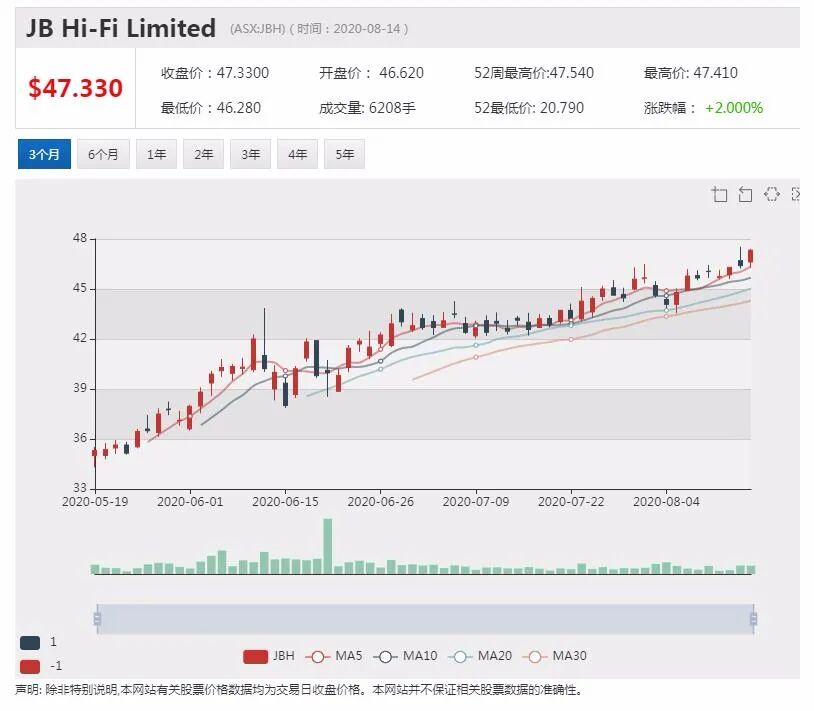Image resolution: width=814 pixels, height=711 pixels.
Task: Click the 最高价: 47.410 value
Action: (690, 73)
